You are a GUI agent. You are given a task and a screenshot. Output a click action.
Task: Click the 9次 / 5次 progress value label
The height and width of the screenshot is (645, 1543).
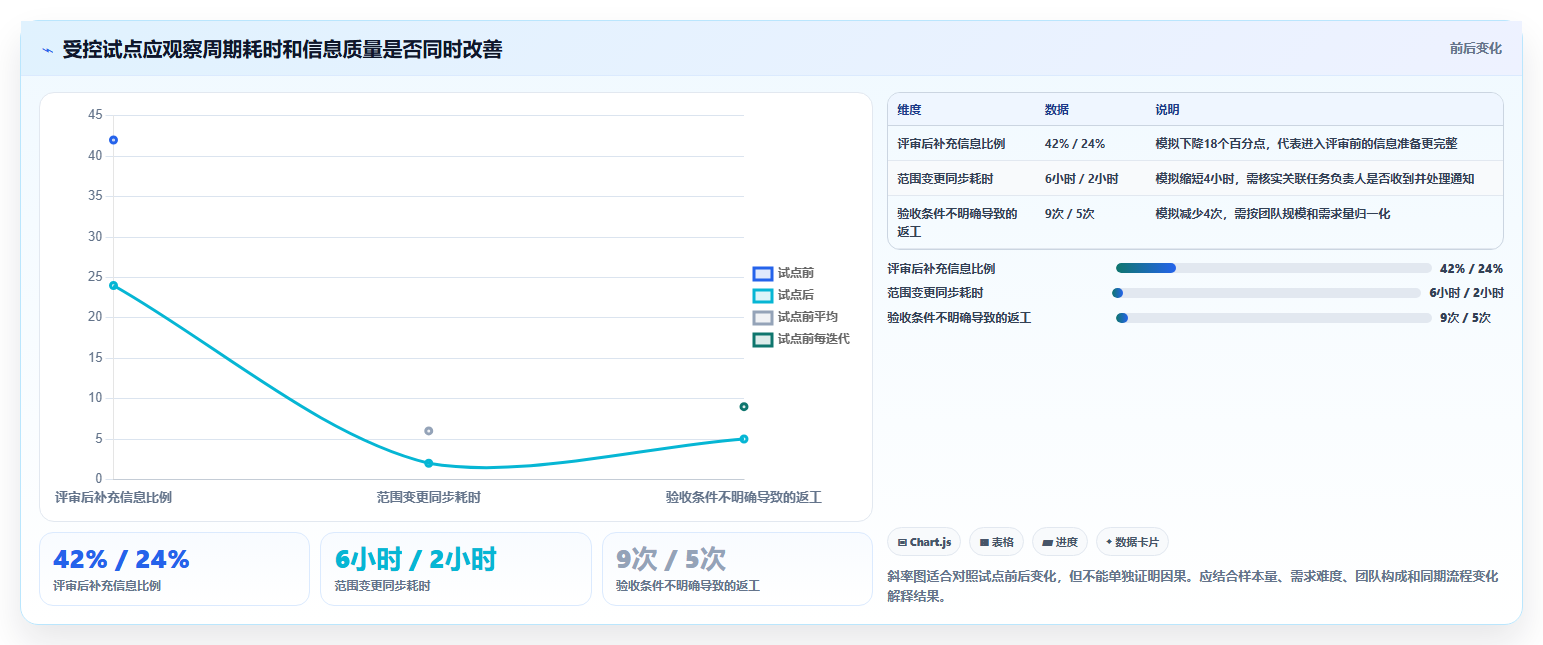[1465, 318]
